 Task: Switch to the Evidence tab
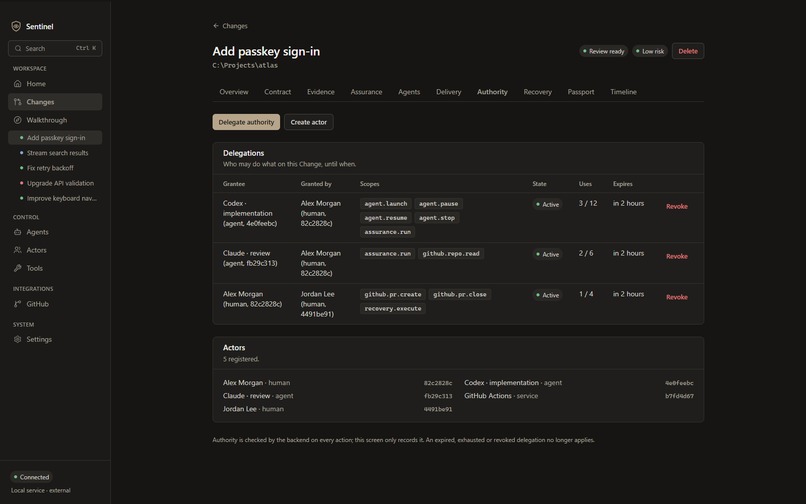321,92
